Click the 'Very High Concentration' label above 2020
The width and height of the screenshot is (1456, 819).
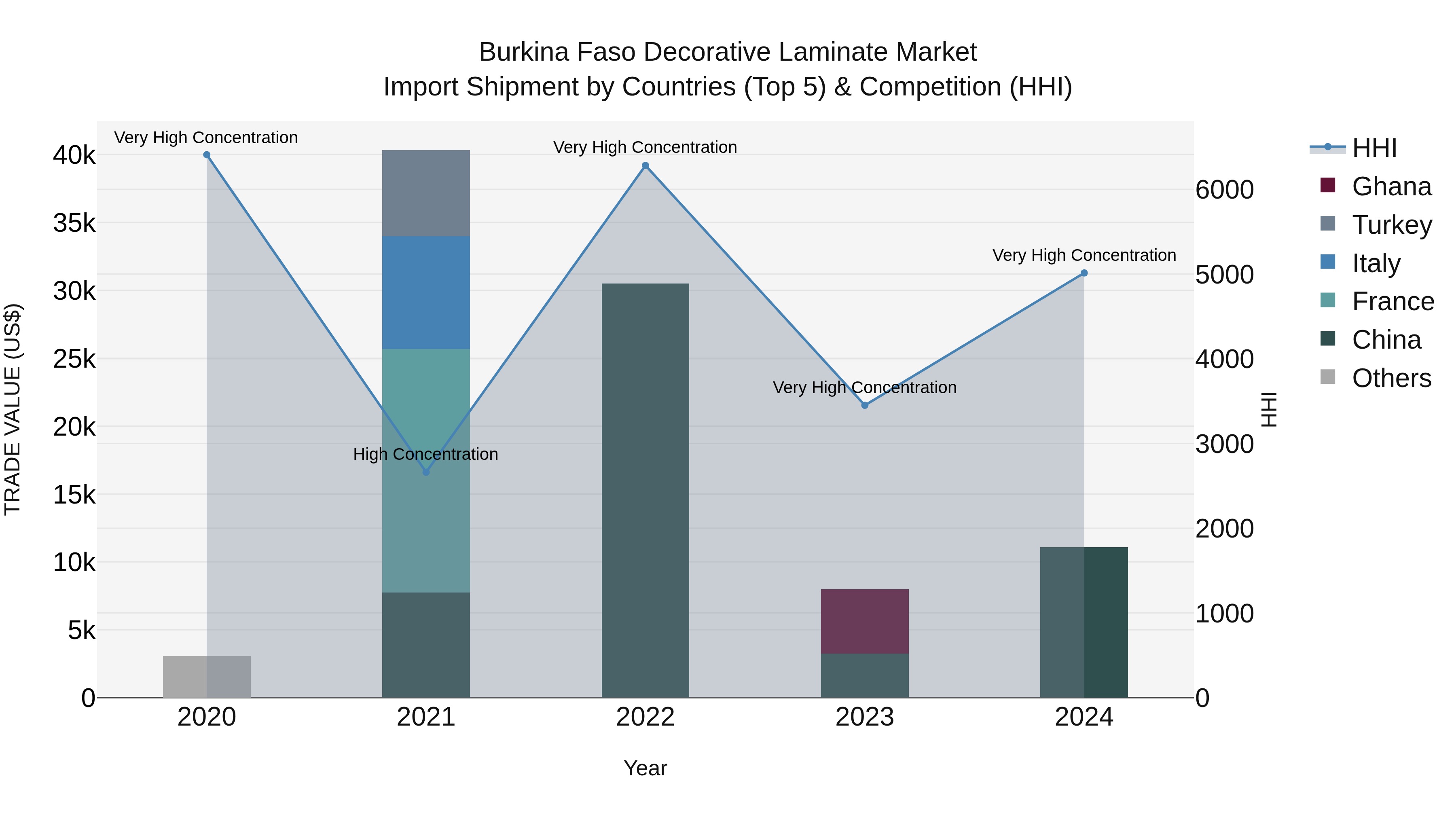click(206, 138)
